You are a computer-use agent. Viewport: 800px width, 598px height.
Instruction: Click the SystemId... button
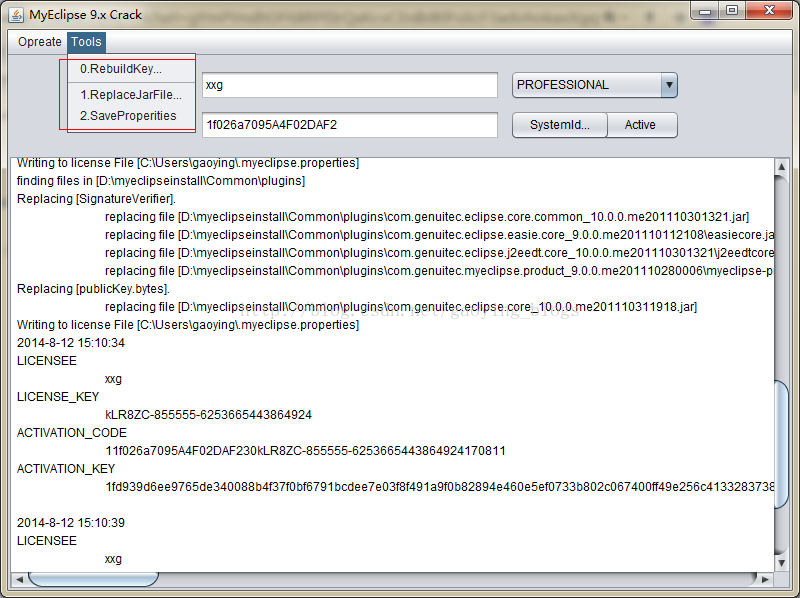[x=560, y=125]
